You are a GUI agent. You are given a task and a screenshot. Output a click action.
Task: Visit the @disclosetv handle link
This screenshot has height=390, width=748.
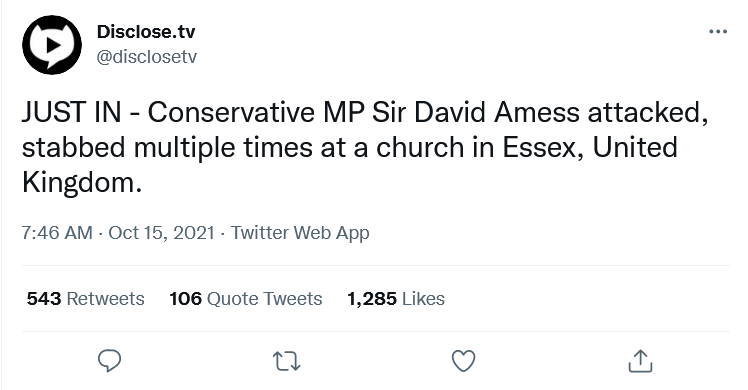(x=146, y=57)
